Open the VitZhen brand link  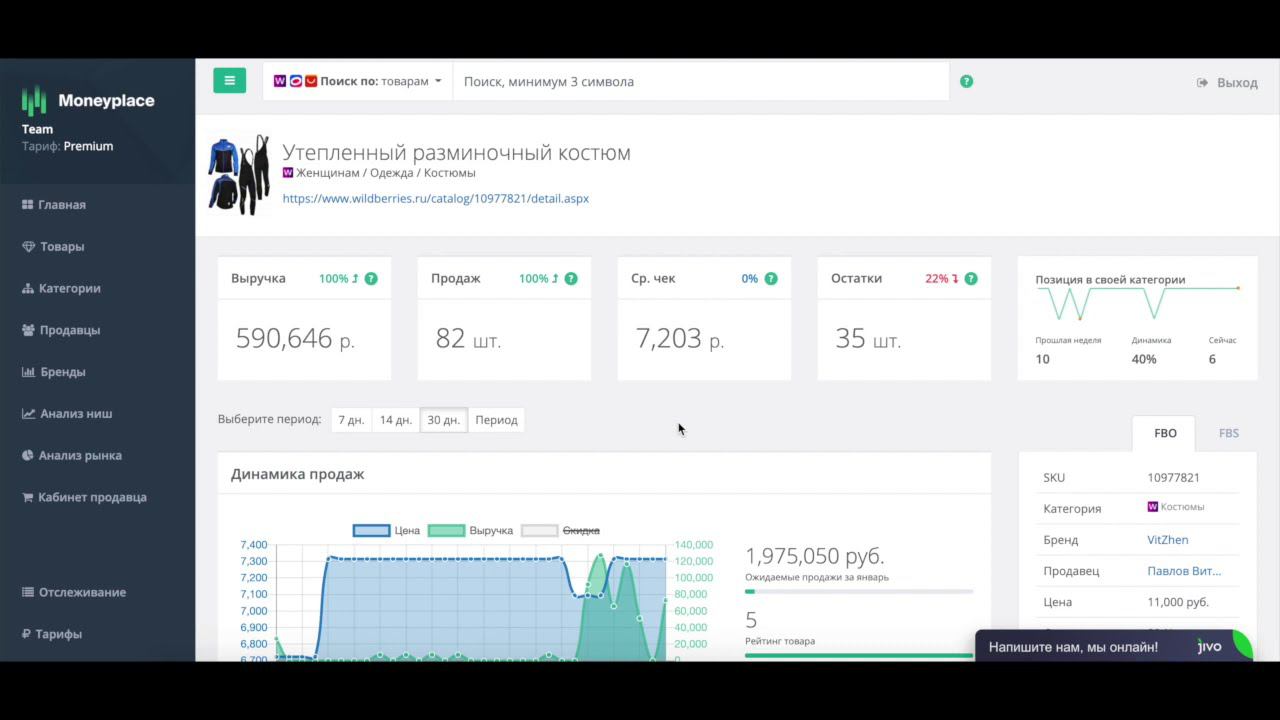point(1167,539)
